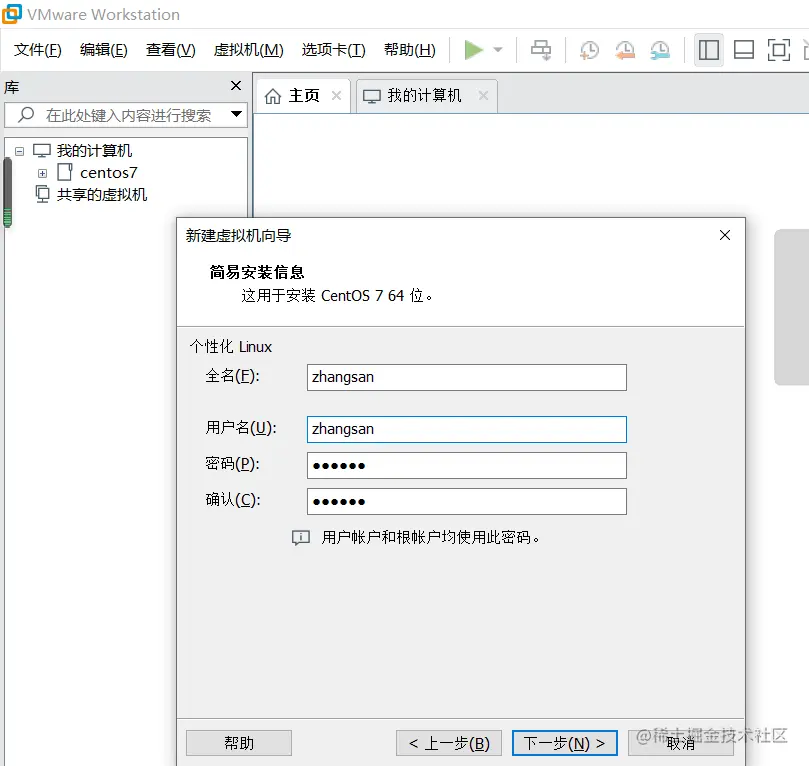Image resolution: width=809 pixels, height=766 pixels.
Task: Enter full screen mode icon
Action: [779, 50]
